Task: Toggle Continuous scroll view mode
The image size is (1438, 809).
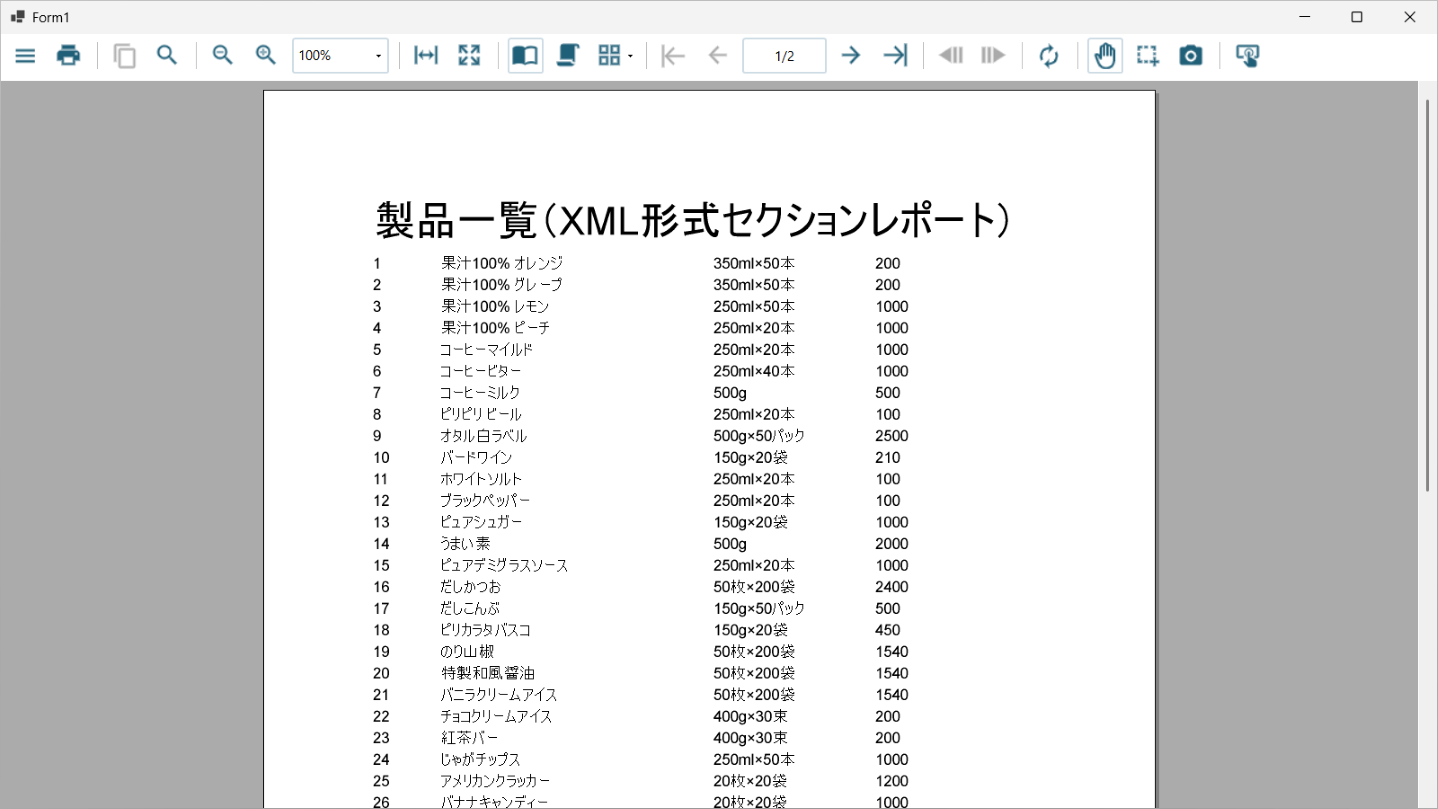Action: click(568, 56)
